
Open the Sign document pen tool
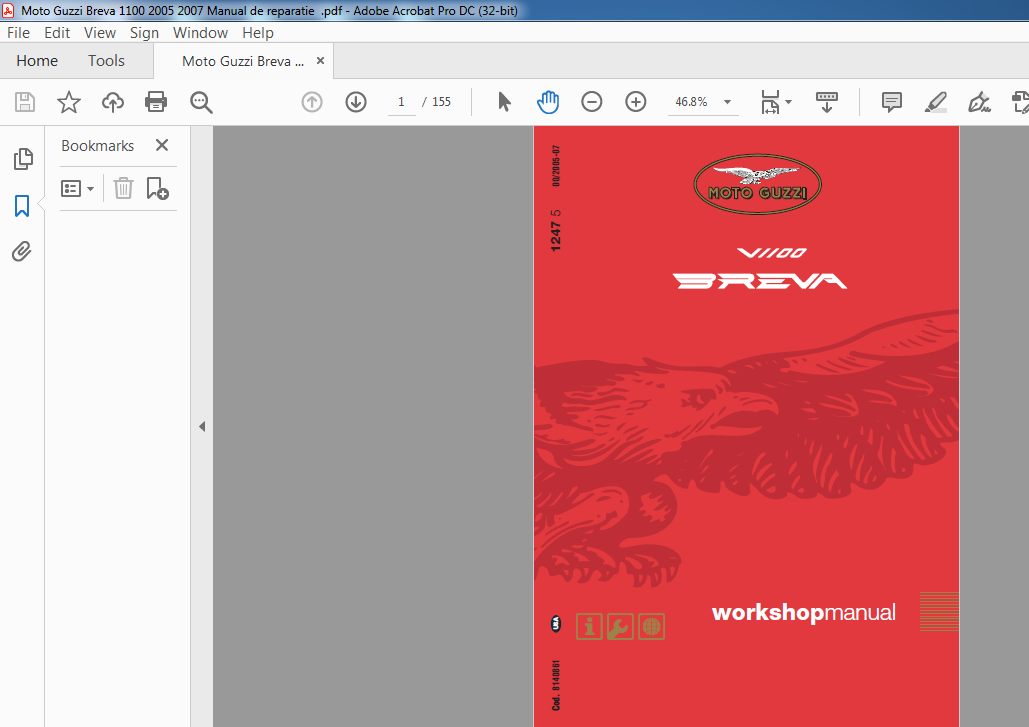click(979, 102)
